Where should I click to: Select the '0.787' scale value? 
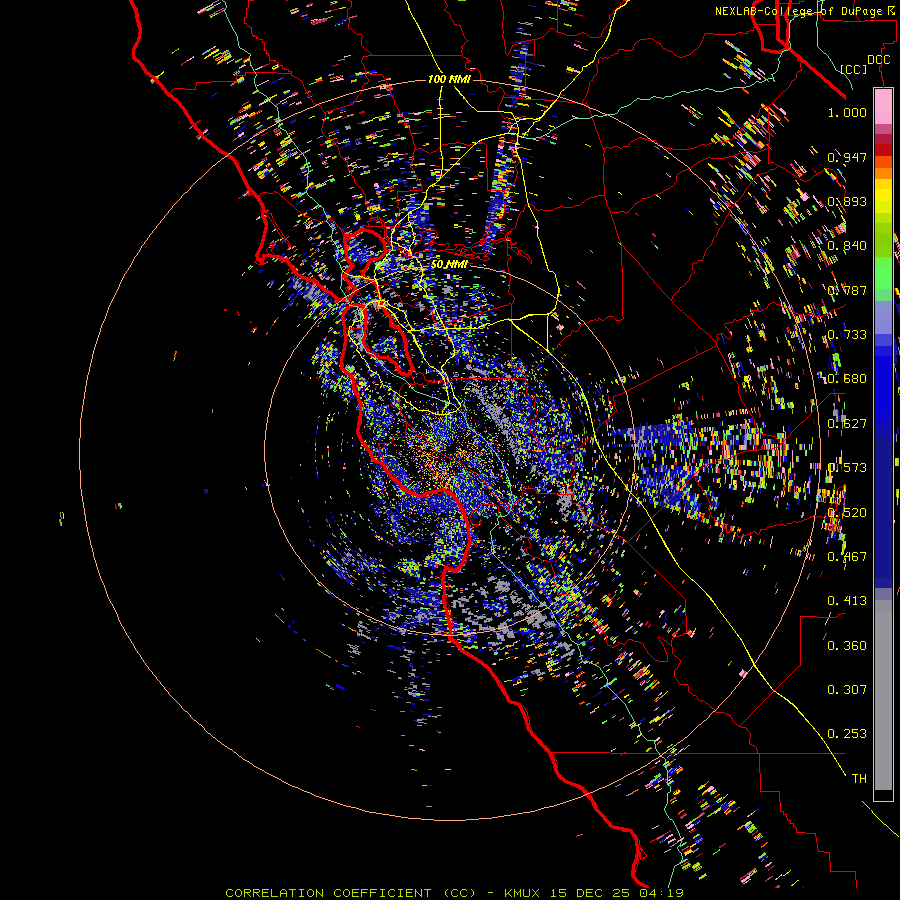click(x=847, y=290)
